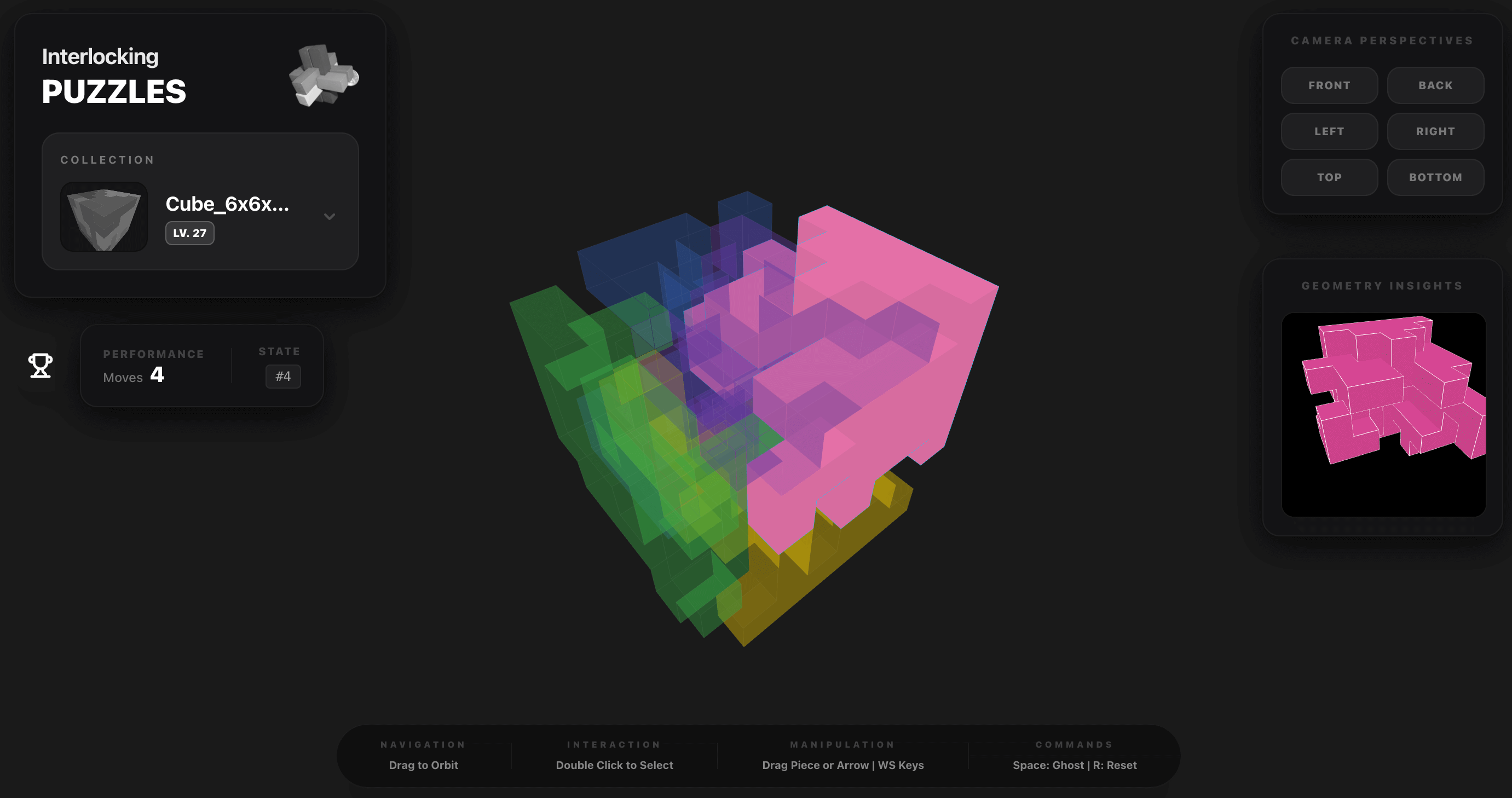Image resolution: width=1512 pixels, height=798 pixels.
Task: Select the LEFT camera perspective
Action: coord(1329,131)
